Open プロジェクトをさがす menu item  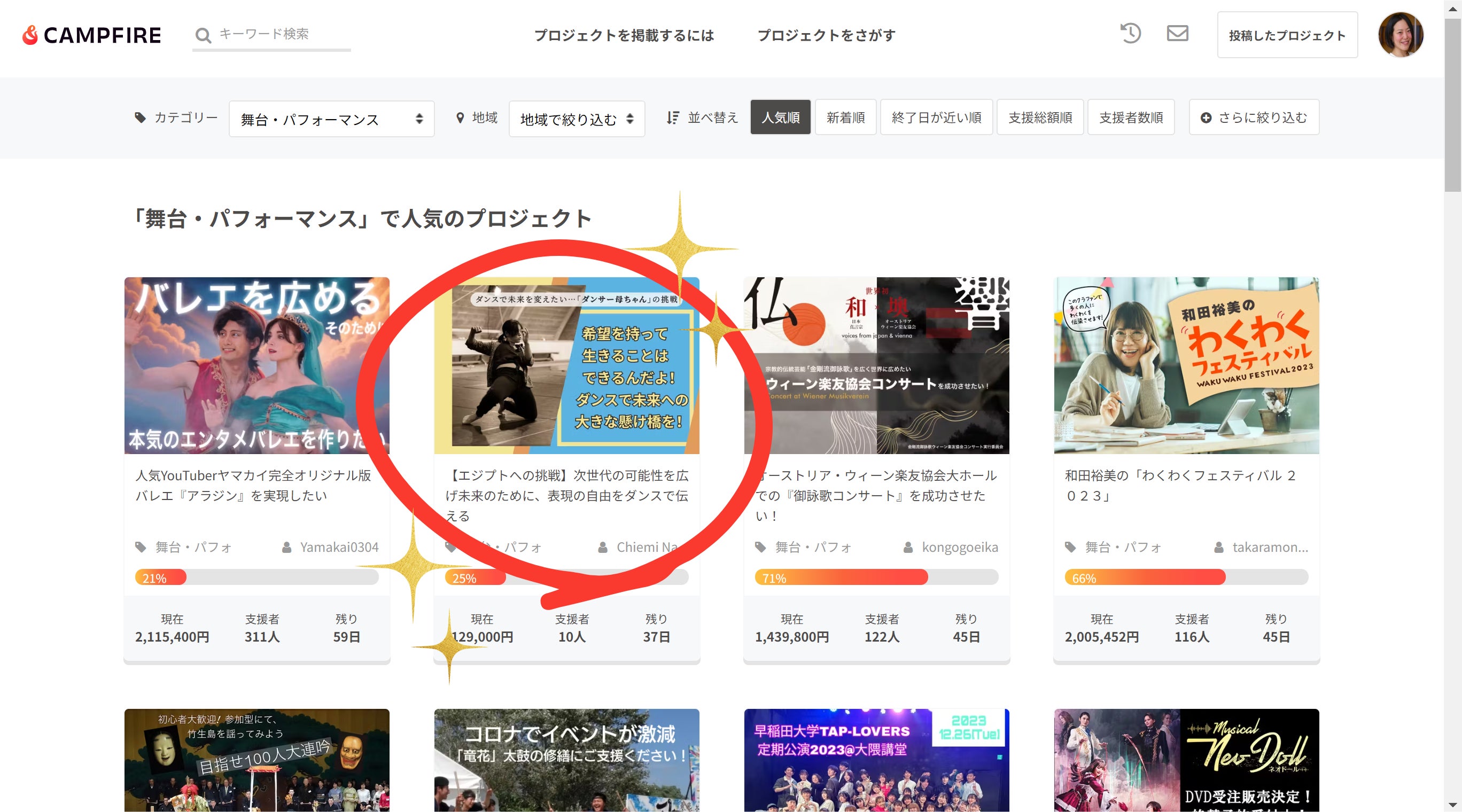[826, 35]
